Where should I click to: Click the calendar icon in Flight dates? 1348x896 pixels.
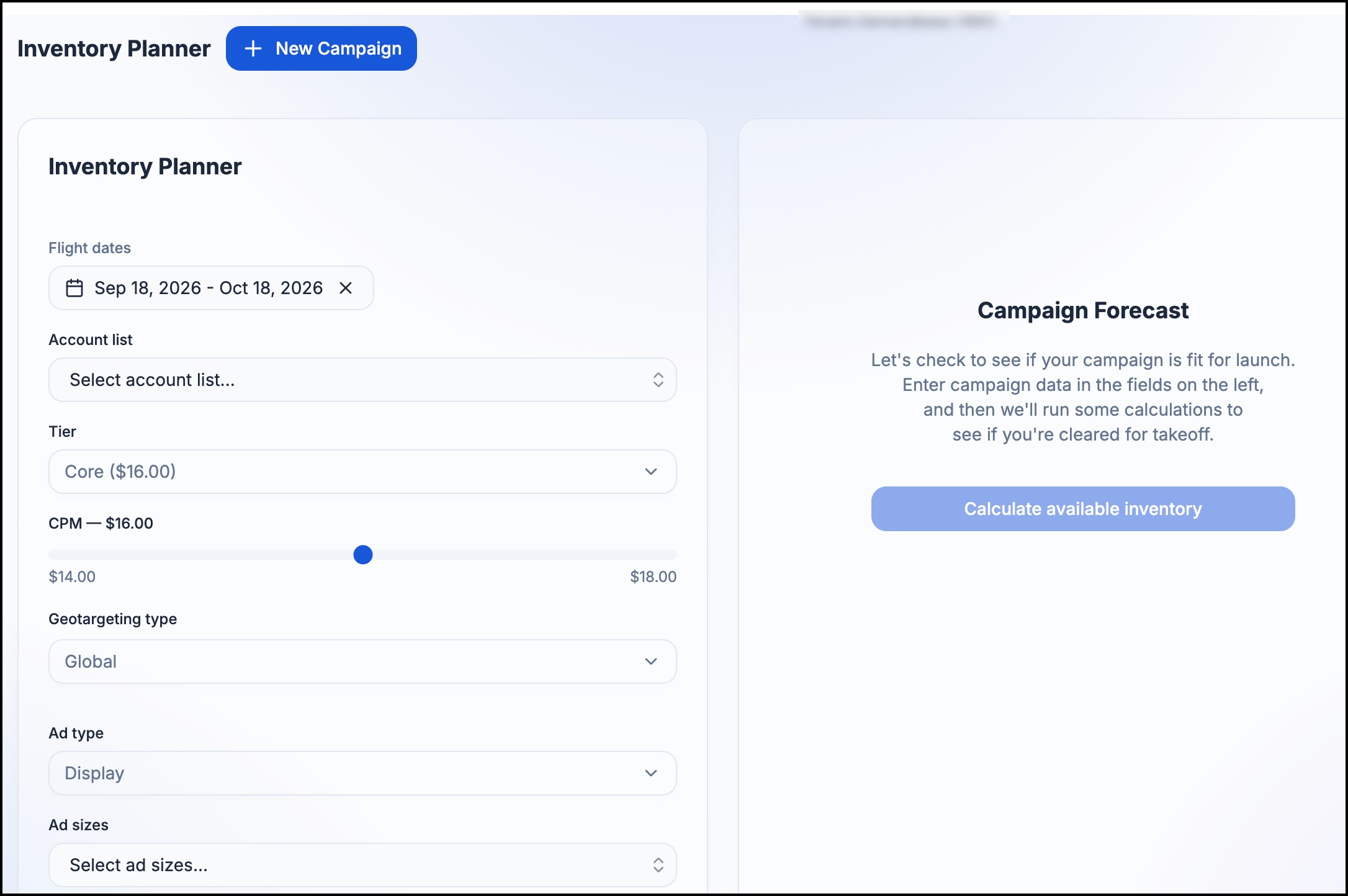[74, 288]
